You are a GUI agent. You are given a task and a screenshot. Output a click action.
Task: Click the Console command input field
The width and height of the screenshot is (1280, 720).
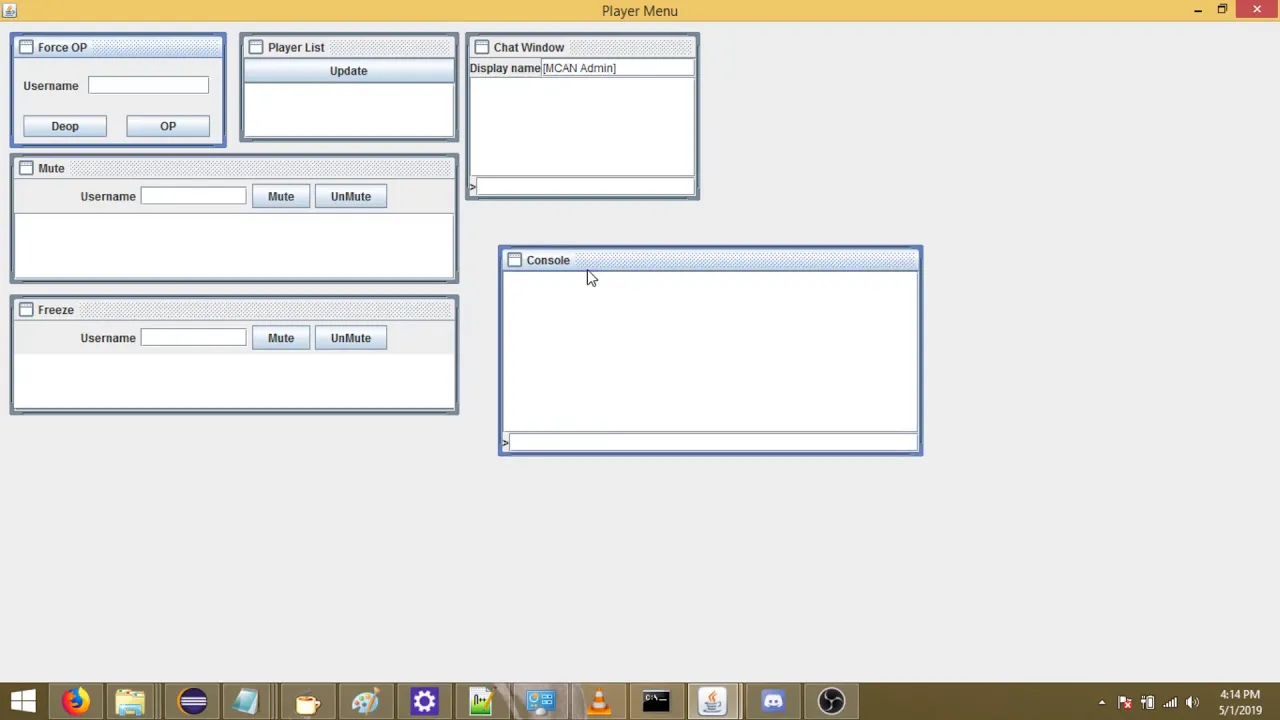(713, 442)
